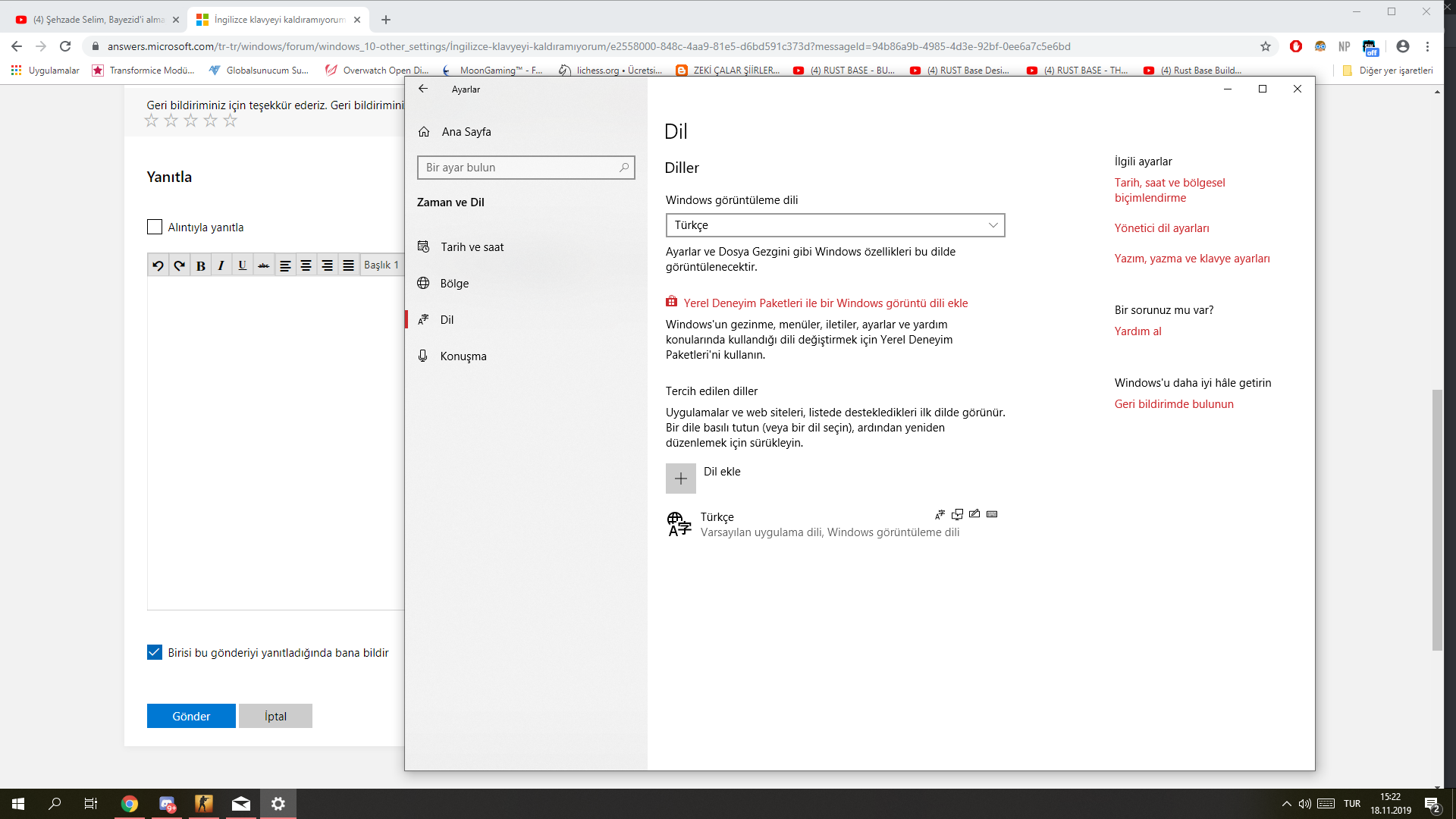Select Bölge in the settings sidebar
This screenshot has width=1456, height=819.
[x=454, y=284]
